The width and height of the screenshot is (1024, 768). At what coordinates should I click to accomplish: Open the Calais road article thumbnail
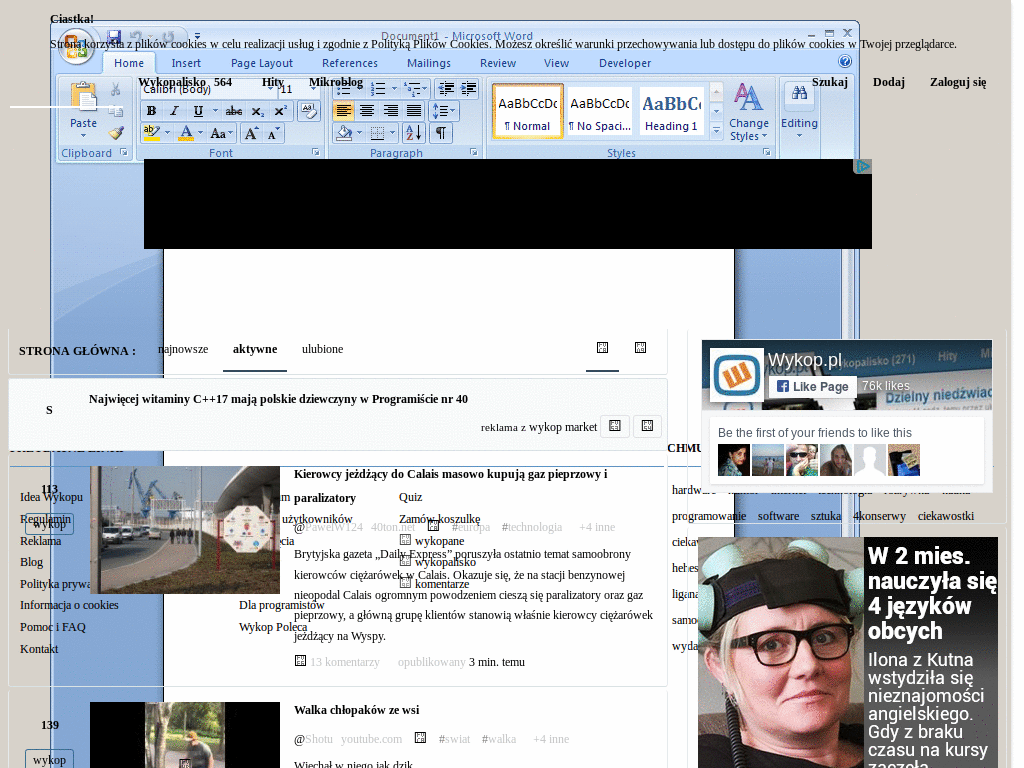pos(185,530)
